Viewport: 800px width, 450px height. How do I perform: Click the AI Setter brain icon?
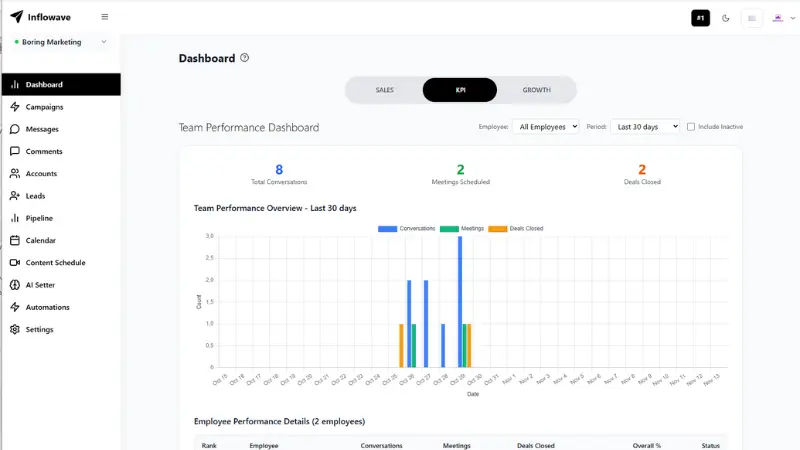[x=15, y=285]
